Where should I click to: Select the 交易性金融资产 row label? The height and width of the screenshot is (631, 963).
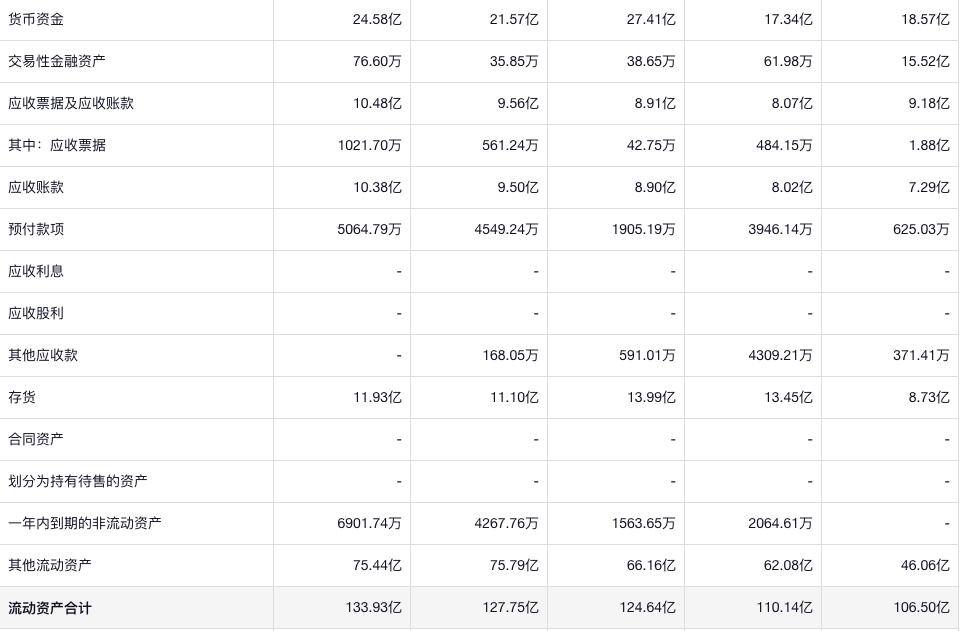(x=57, y=61)
